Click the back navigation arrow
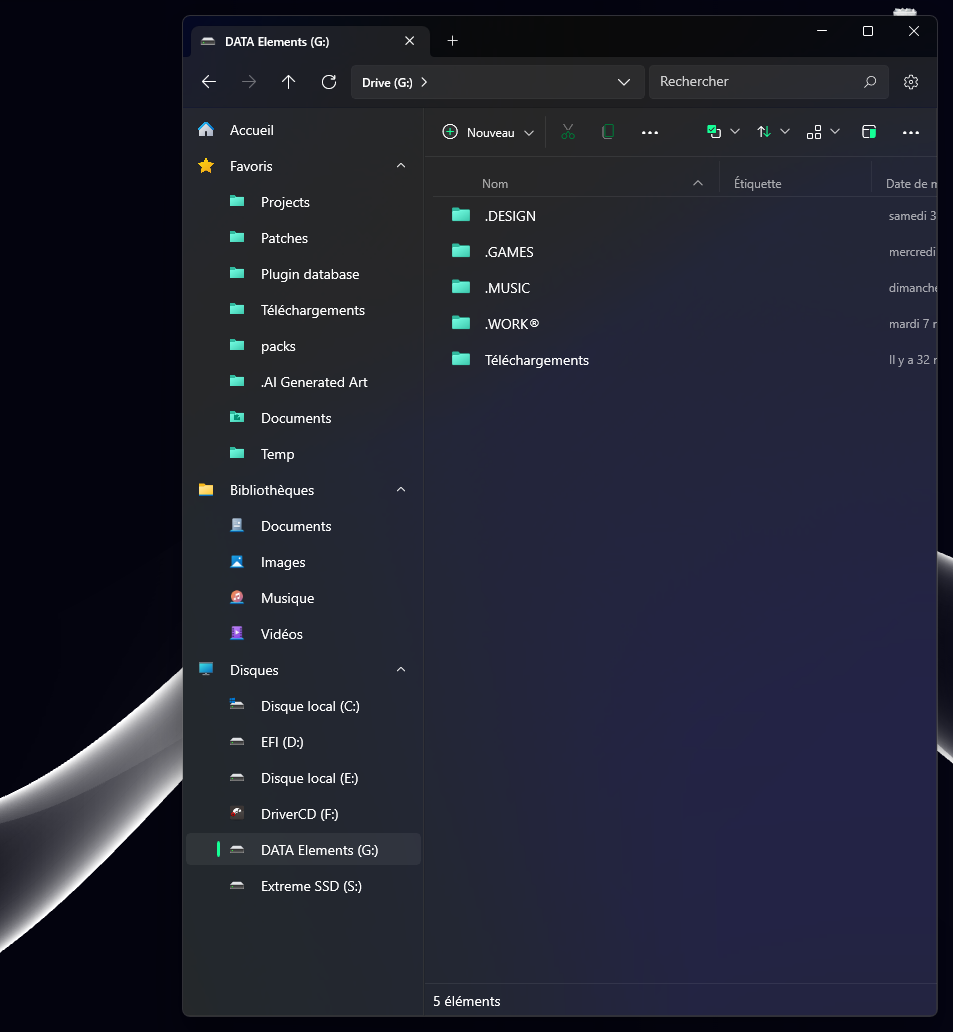This screenshot has height=1032, width=953. (x=208, y=81)
